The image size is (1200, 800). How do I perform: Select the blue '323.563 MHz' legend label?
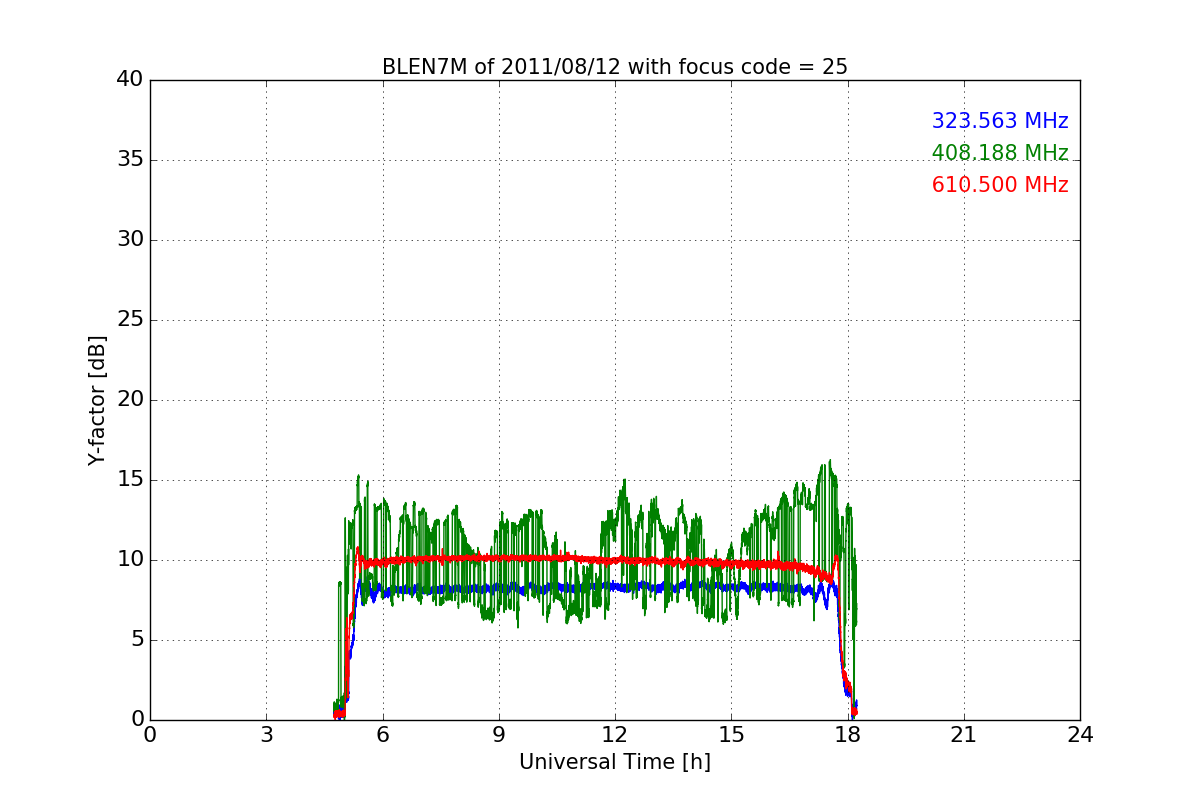1000,121
